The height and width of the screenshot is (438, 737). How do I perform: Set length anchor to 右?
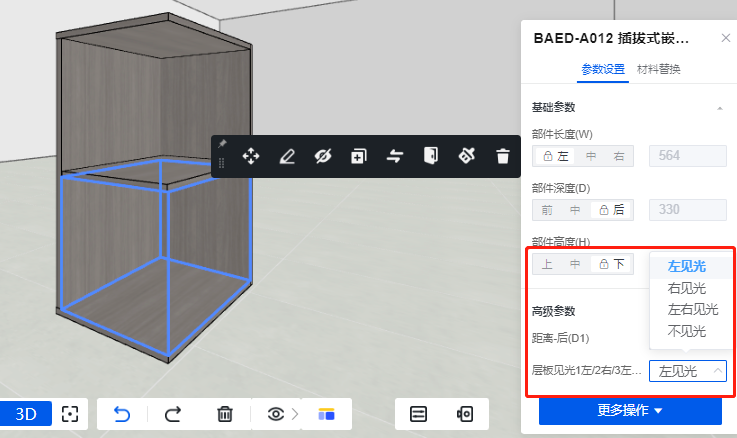point(619,156)
